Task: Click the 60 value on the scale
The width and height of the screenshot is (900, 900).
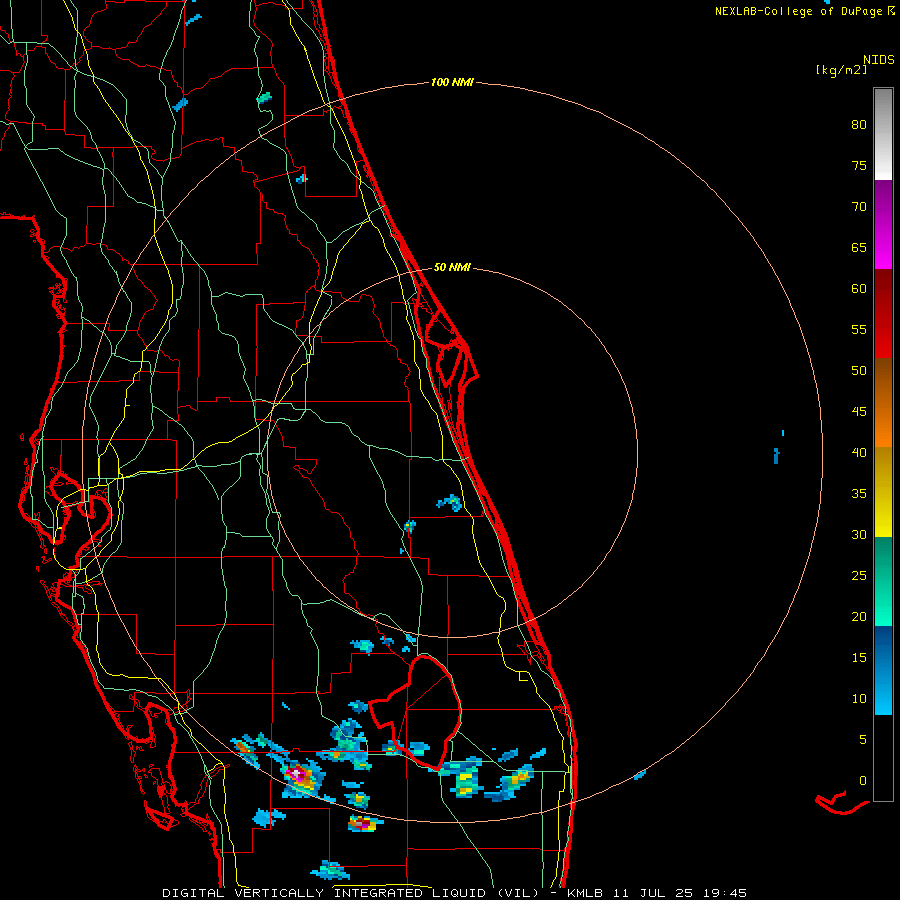Action: [859, 289]
